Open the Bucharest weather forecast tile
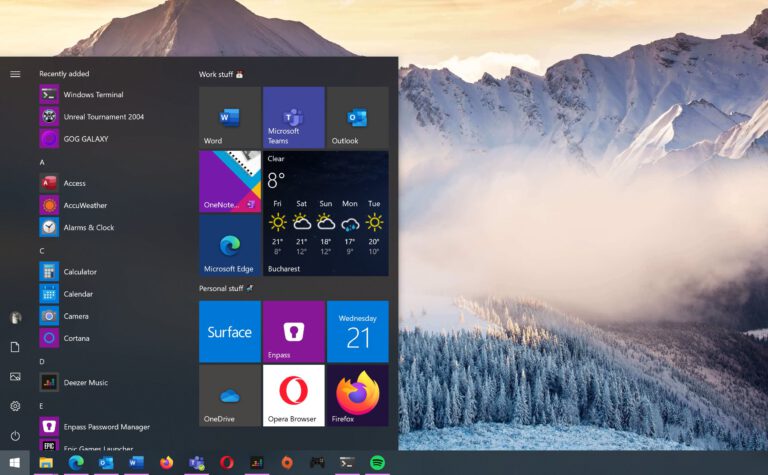 tap(326, 214)
